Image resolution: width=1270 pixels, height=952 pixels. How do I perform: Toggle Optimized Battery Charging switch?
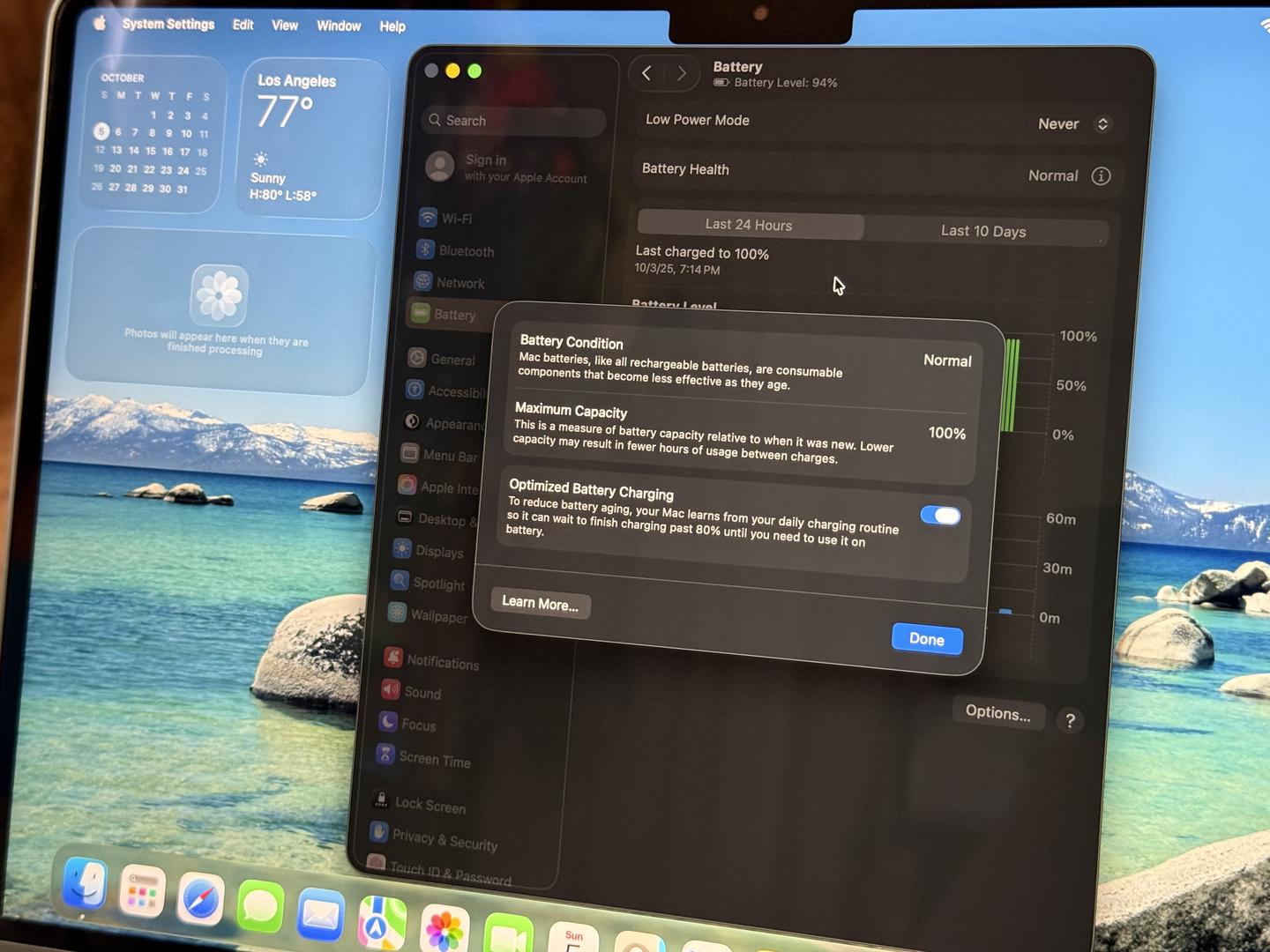pyautogui.click(x=940, y=516)
